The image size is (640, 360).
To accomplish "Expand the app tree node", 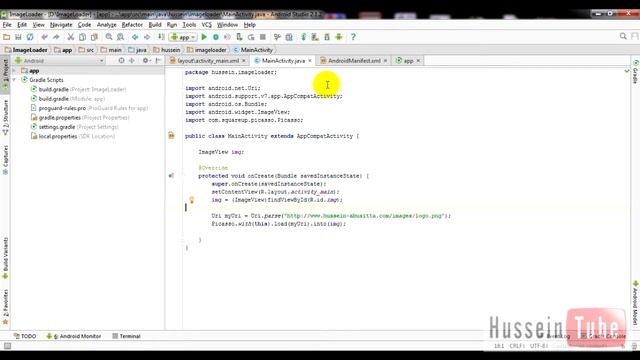I will click(x=14, y=71).
